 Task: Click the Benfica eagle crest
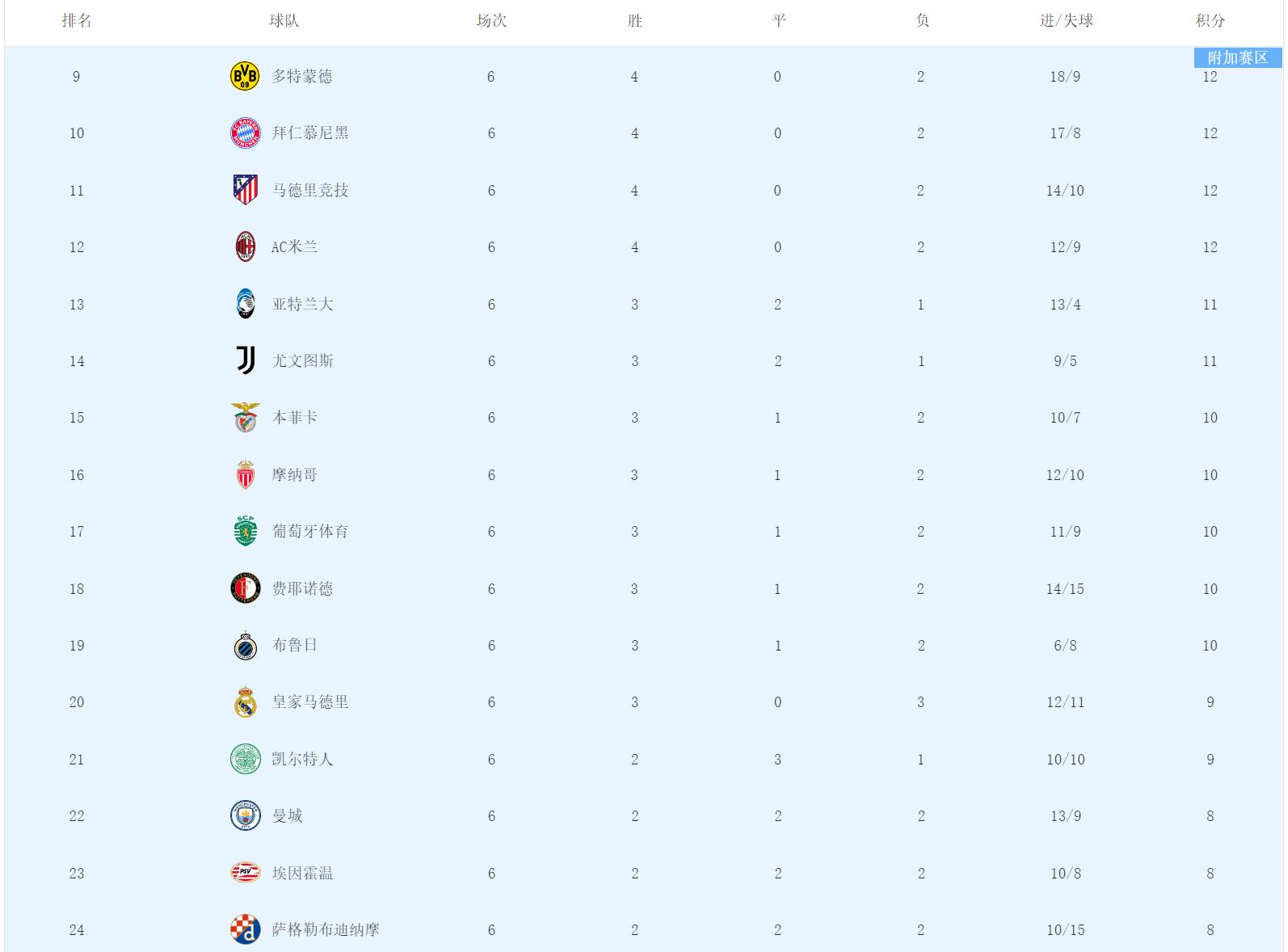tap(245, 418)
